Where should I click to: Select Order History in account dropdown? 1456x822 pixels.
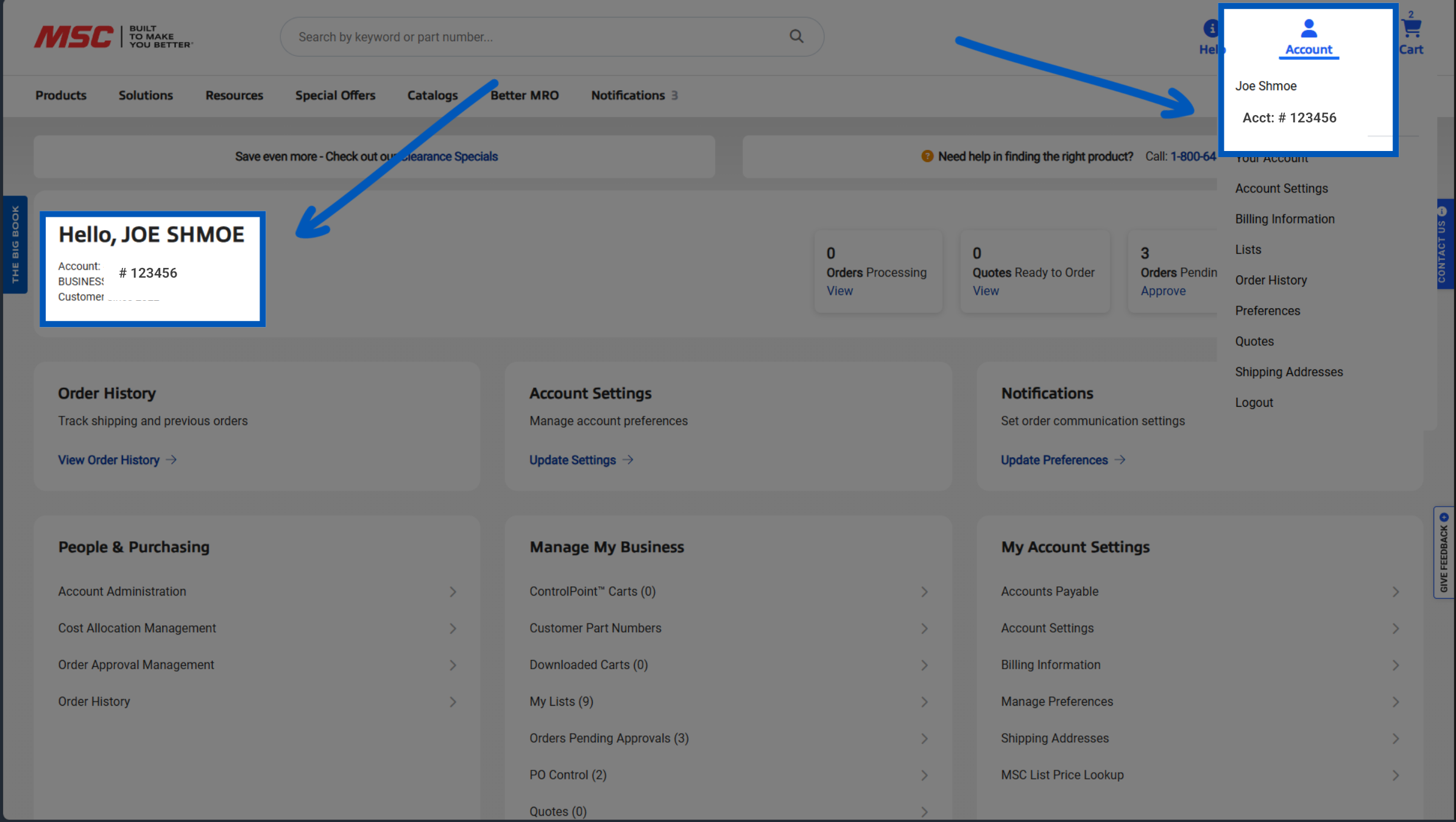[x=1271, y=280]
